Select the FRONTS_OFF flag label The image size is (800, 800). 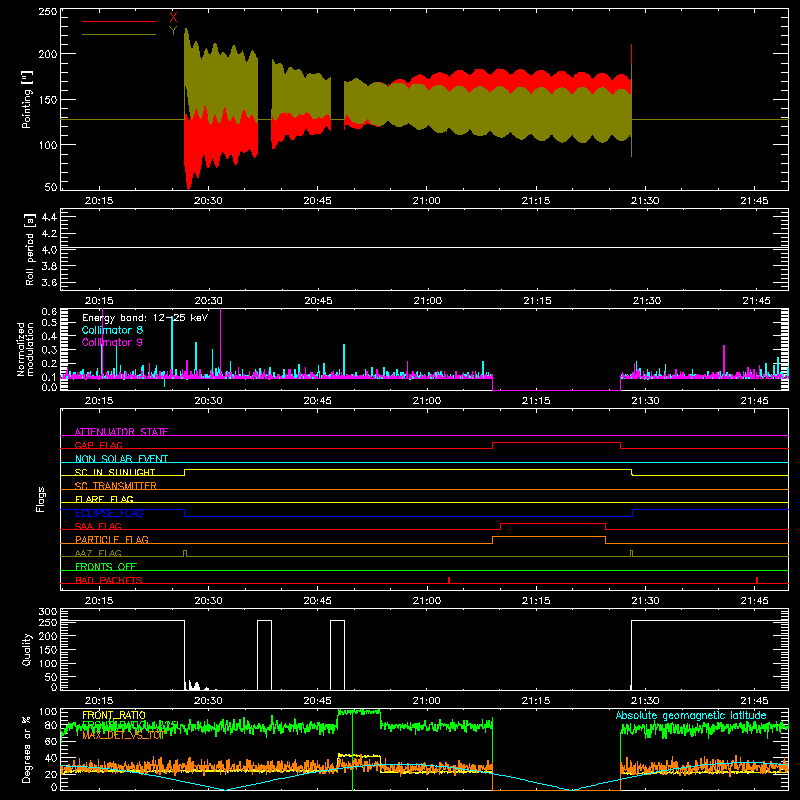click(x=106, y=566)
